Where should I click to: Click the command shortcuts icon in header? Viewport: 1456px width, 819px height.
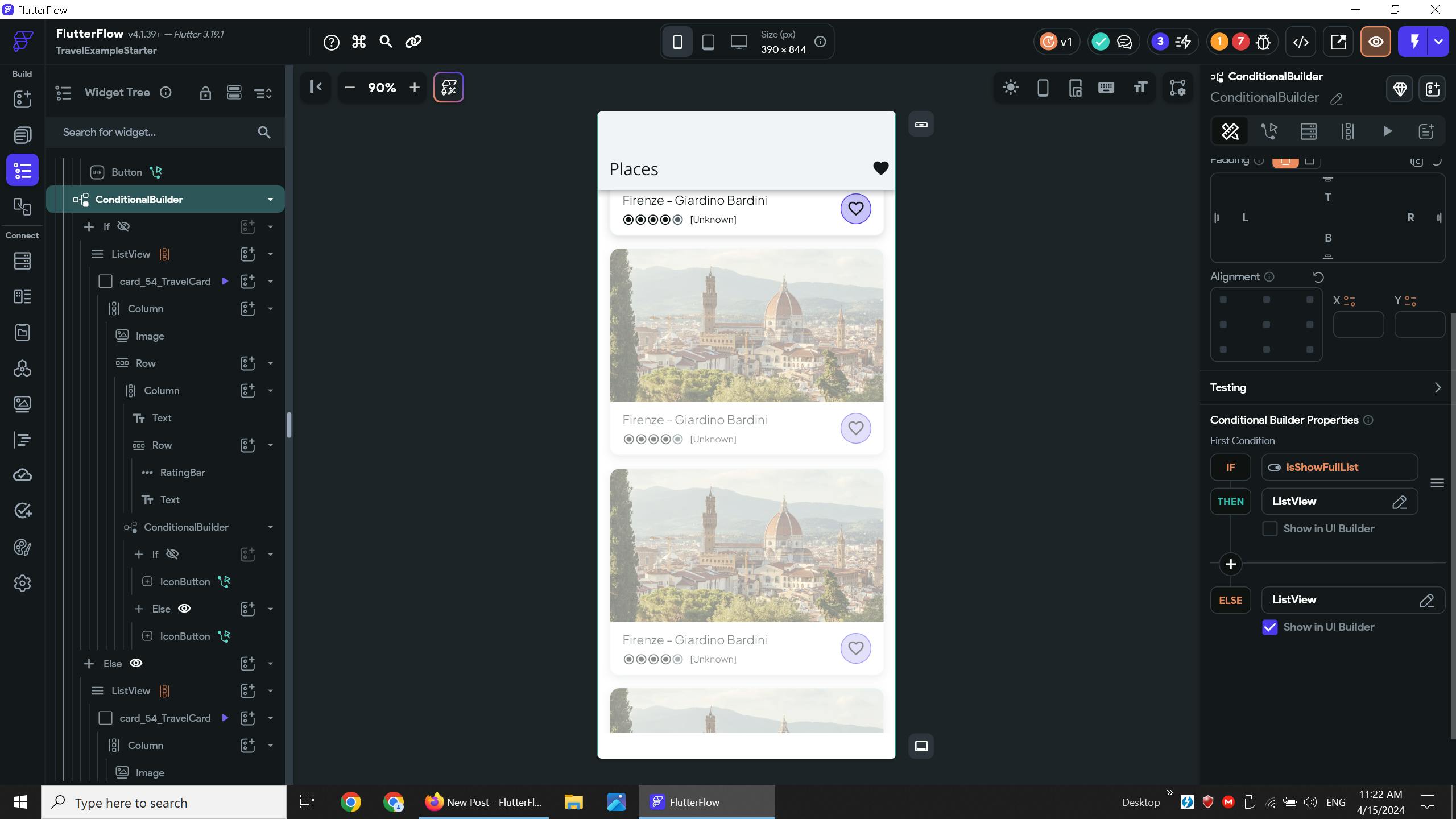(359, 42)
